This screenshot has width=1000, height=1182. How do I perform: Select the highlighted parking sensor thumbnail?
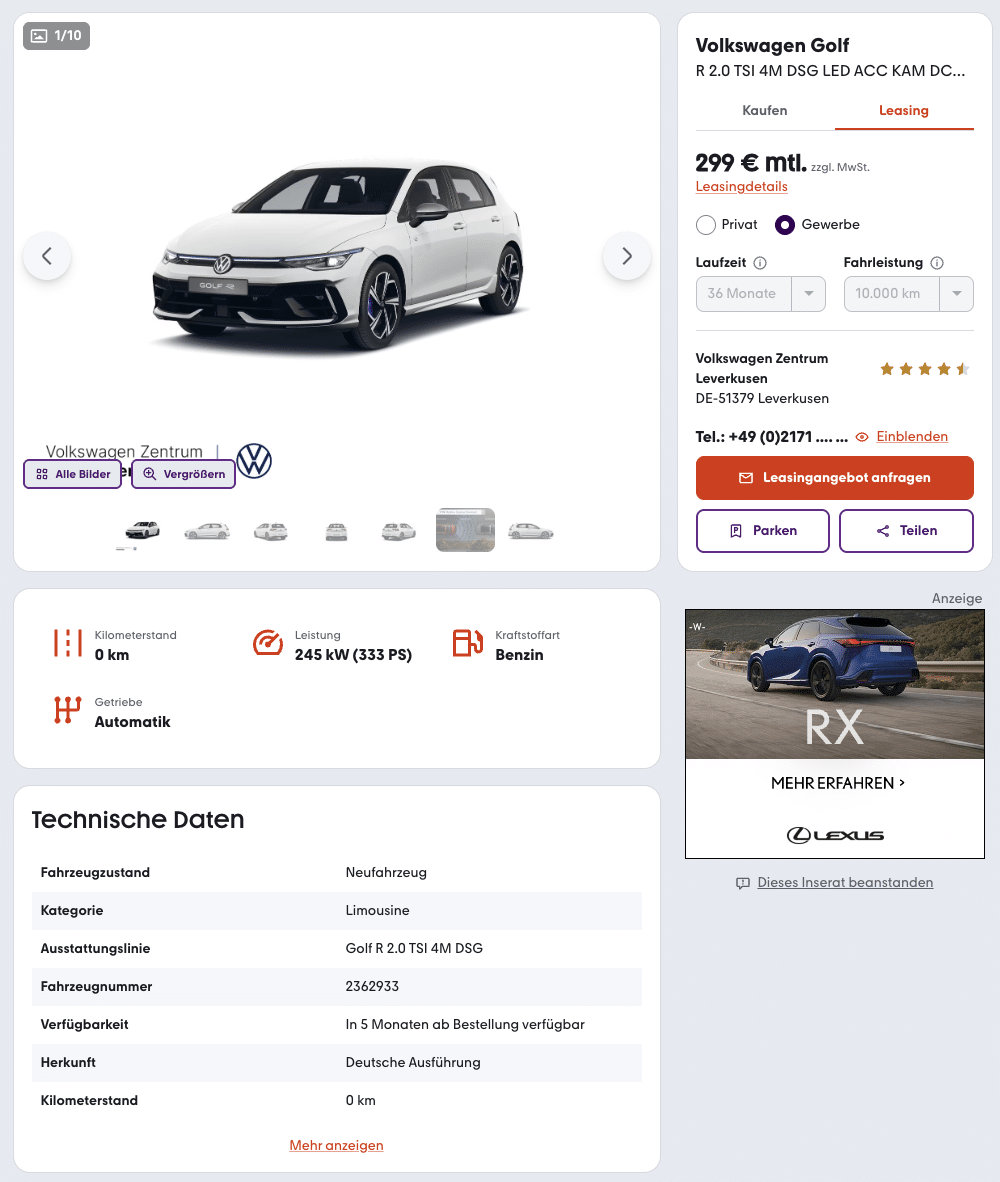(x=465, y=530)
